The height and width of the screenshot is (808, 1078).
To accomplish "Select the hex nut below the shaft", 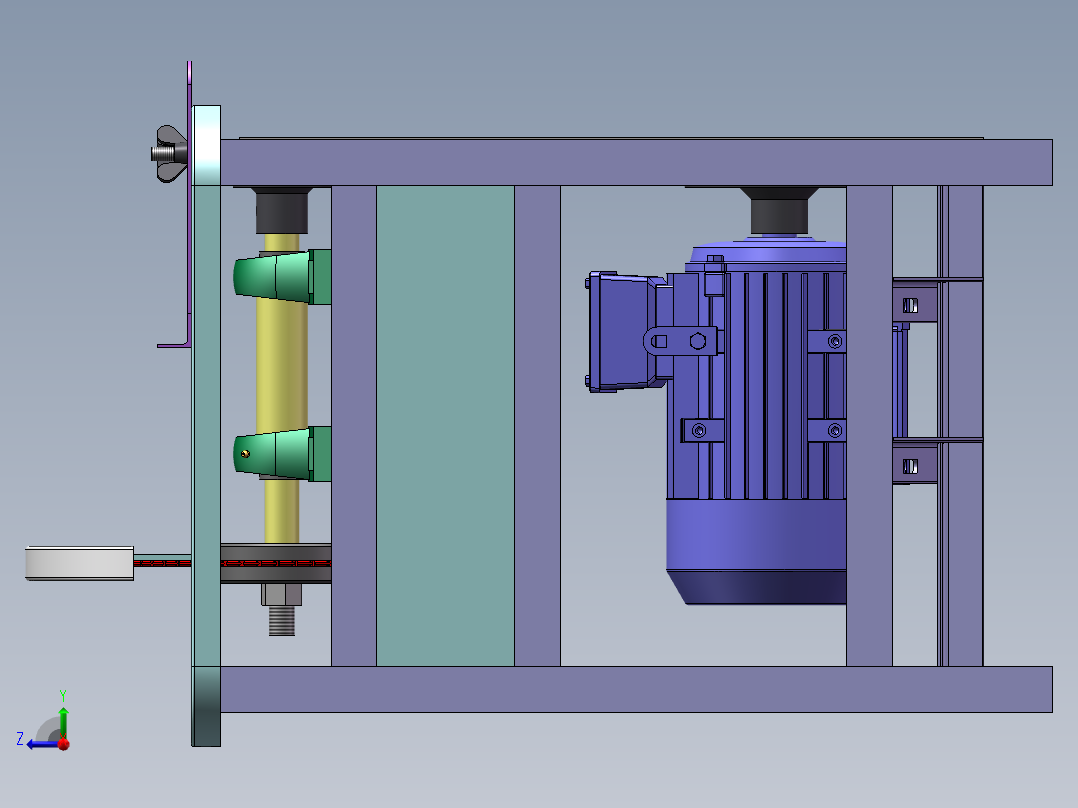I will point(281,596).
